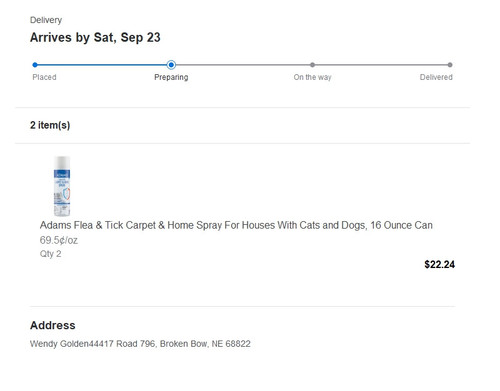Screen dimensions: 500x391
Task: Open the Adams spray can product image
Action: tap(62, 186)
